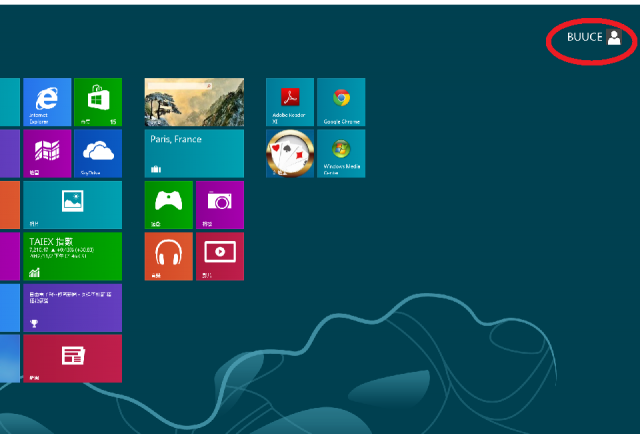This screenshot has height=434, width=640.
Task: Open the TAIEX finance tile
Action: coord(73,256)
